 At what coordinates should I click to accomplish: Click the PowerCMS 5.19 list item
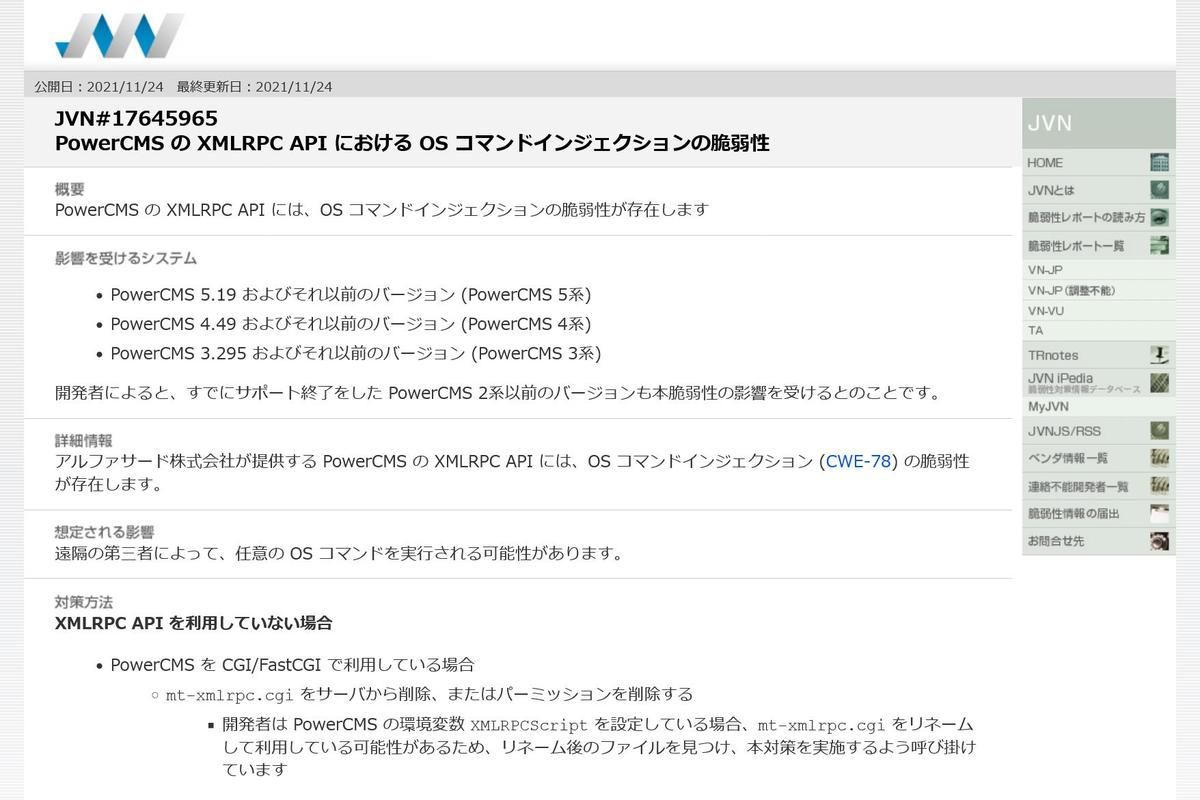(x=351, y=295)
